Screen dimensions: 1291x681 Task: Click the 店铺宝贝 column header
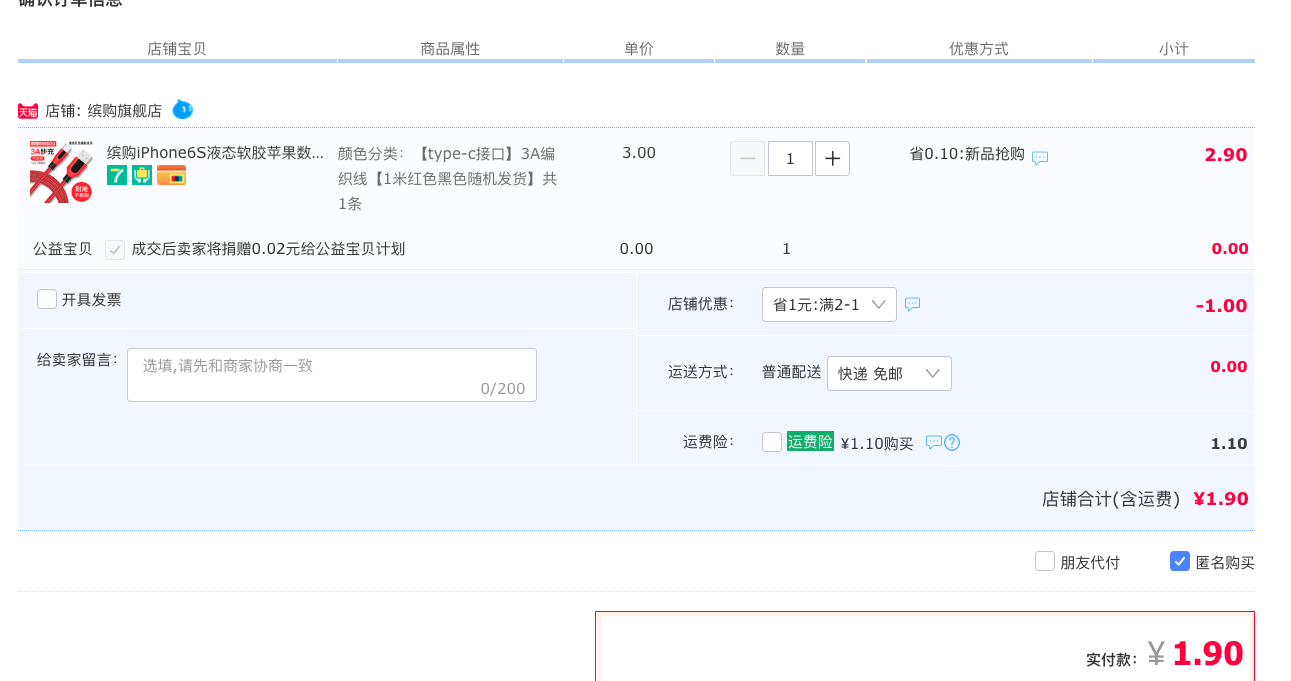coord(177,49)
